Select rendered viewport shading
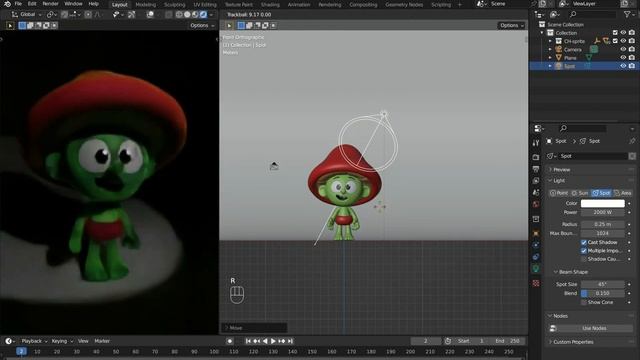This screenshot has height=360, width=640. point(203,14)
